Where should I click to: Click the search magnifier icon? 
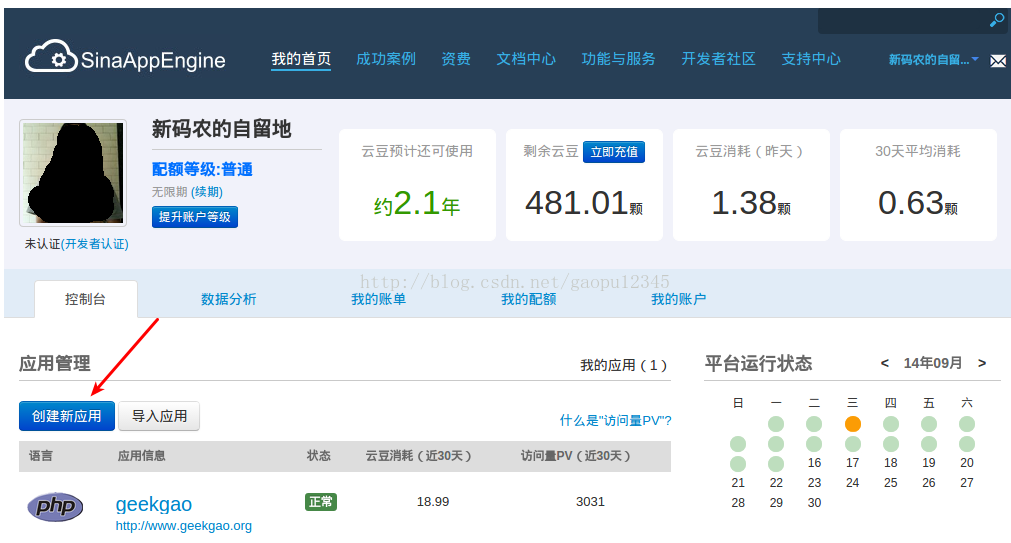coord(997,21)
